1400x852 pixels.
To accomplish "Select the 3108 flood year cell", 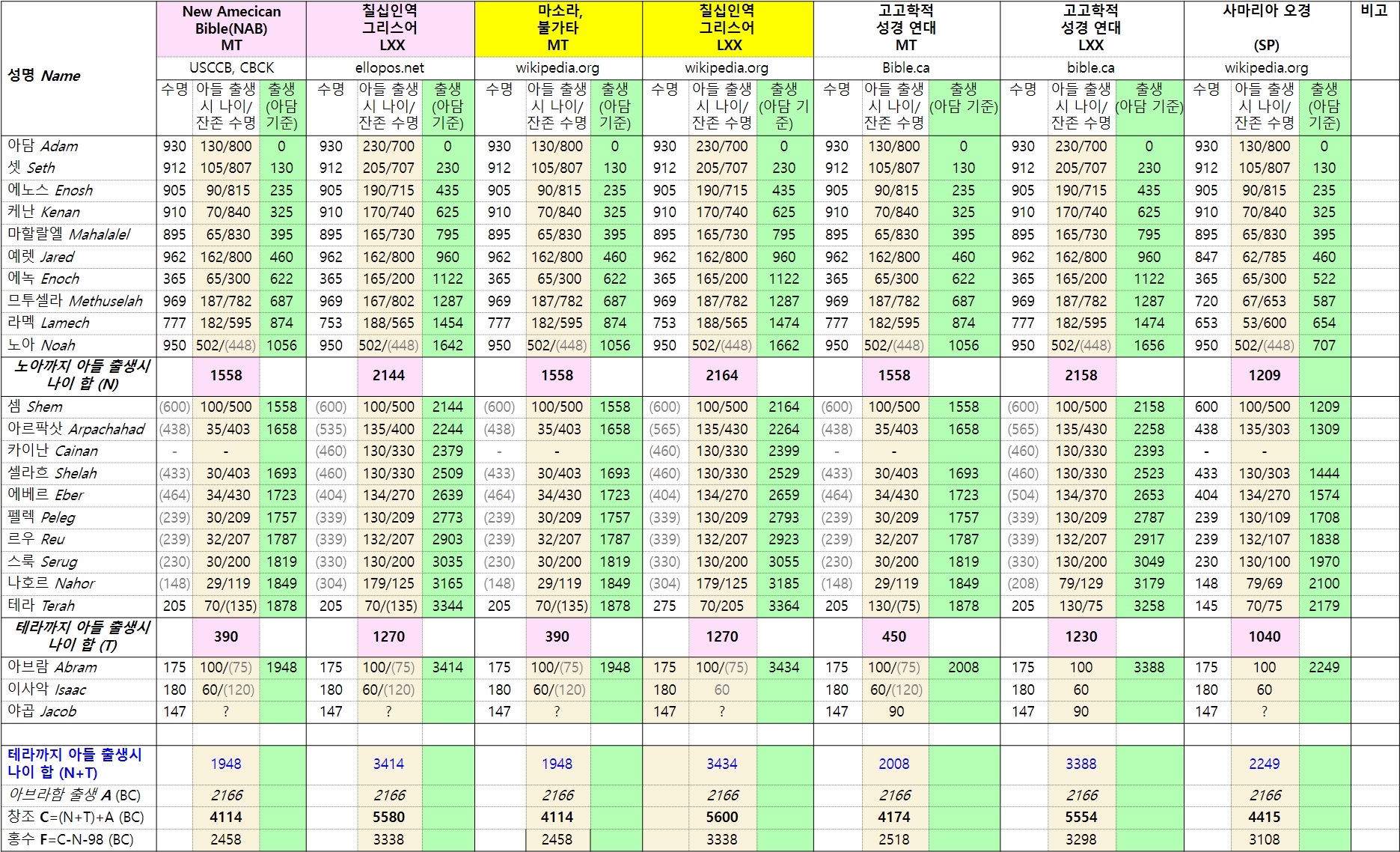I will [1265, 839].
